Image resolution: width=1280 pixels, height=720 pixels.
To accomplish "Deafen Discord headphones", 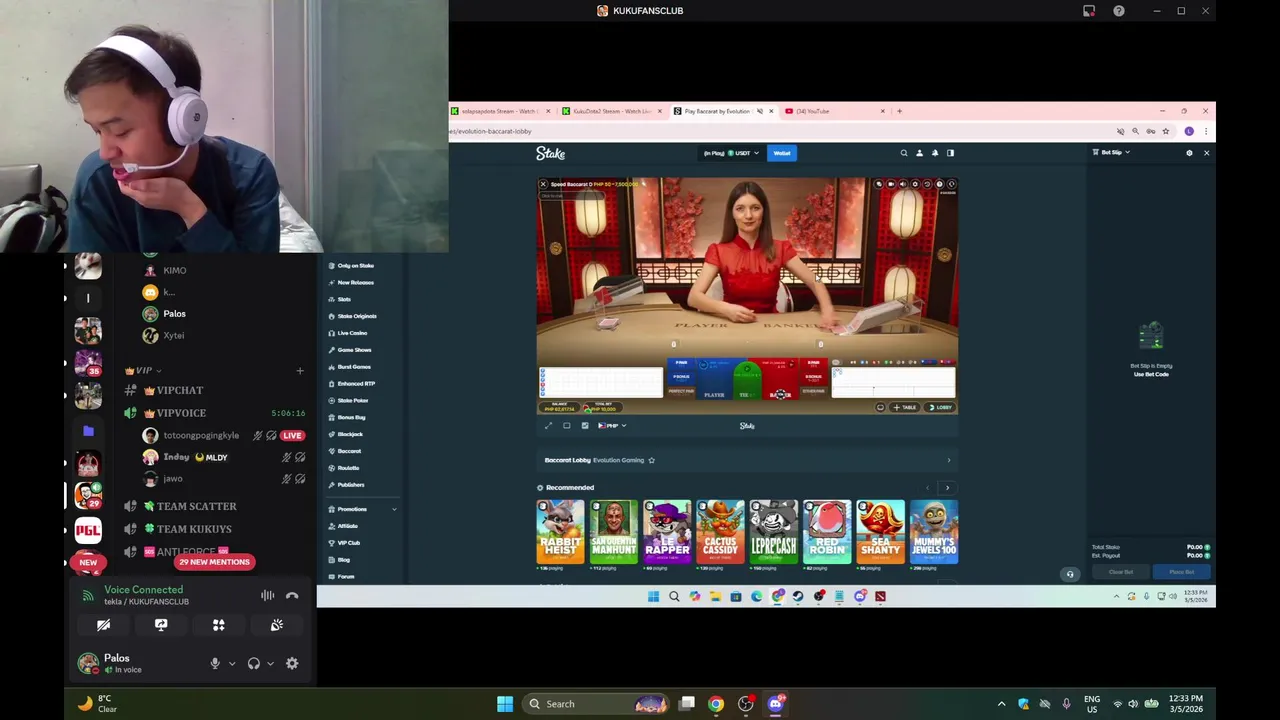I will 254,663.
